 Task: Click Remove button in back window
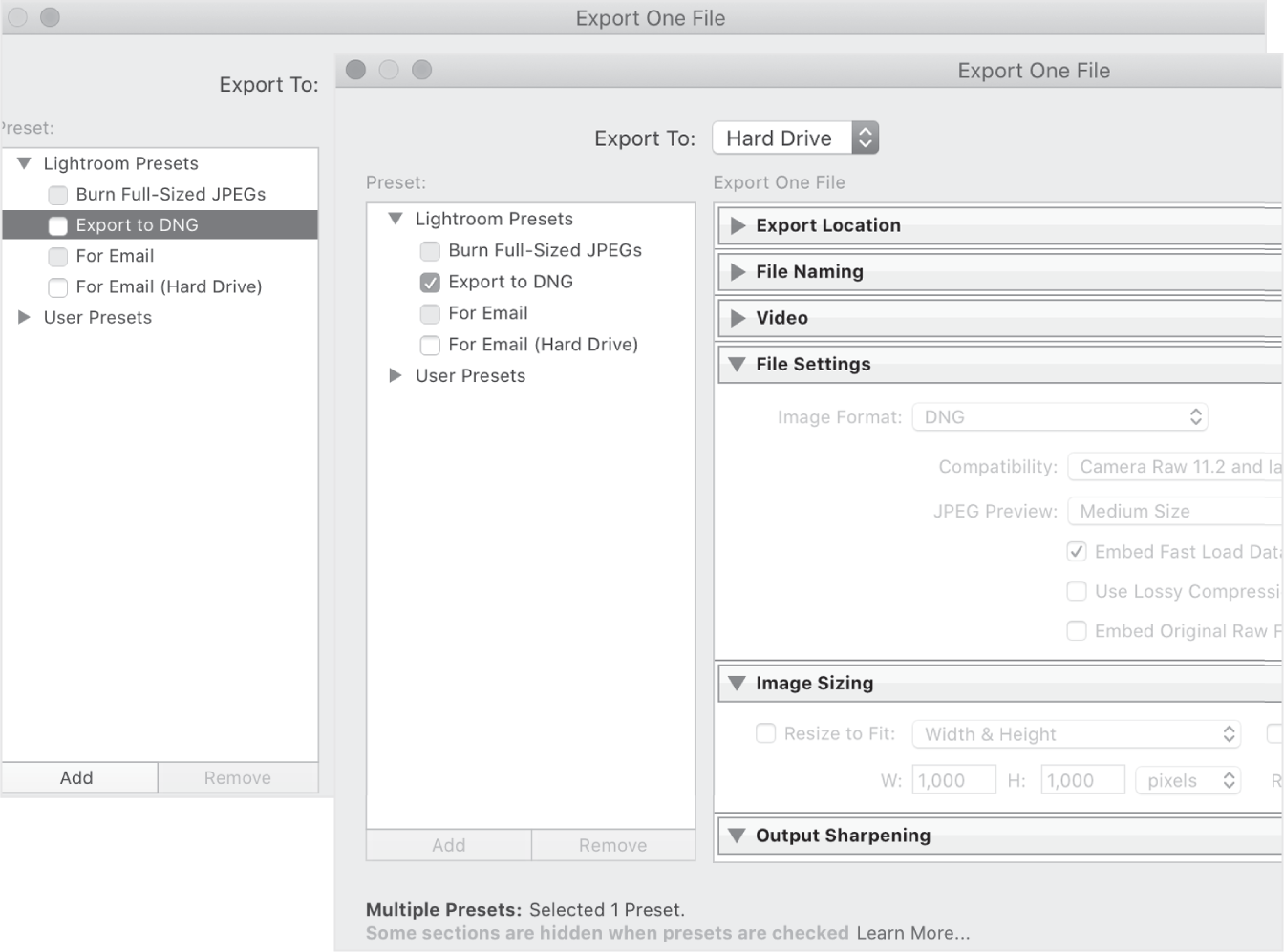[x=238, y=777]
